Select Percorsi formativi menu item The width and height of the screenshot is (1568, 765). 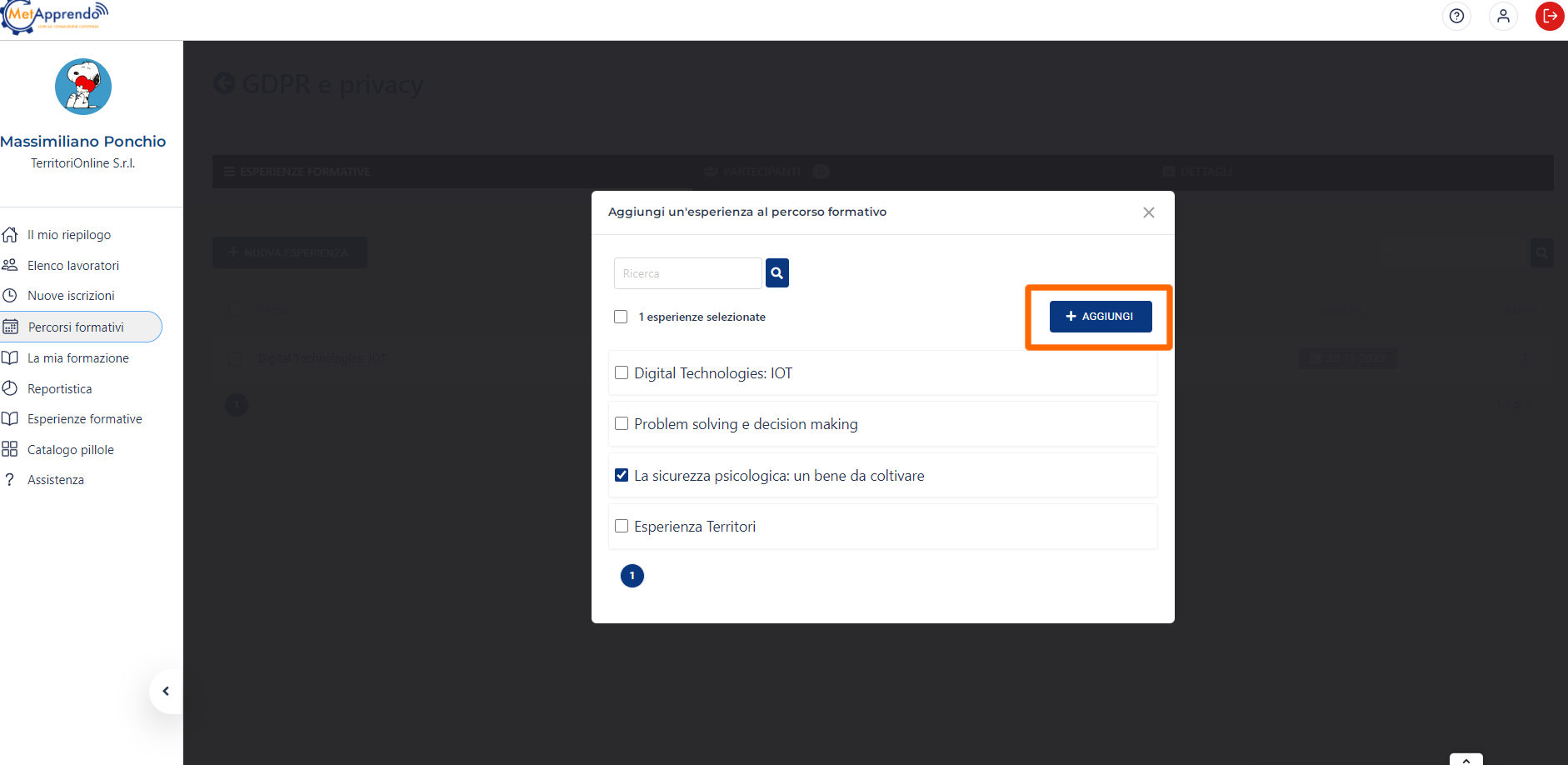pos(81,327)
